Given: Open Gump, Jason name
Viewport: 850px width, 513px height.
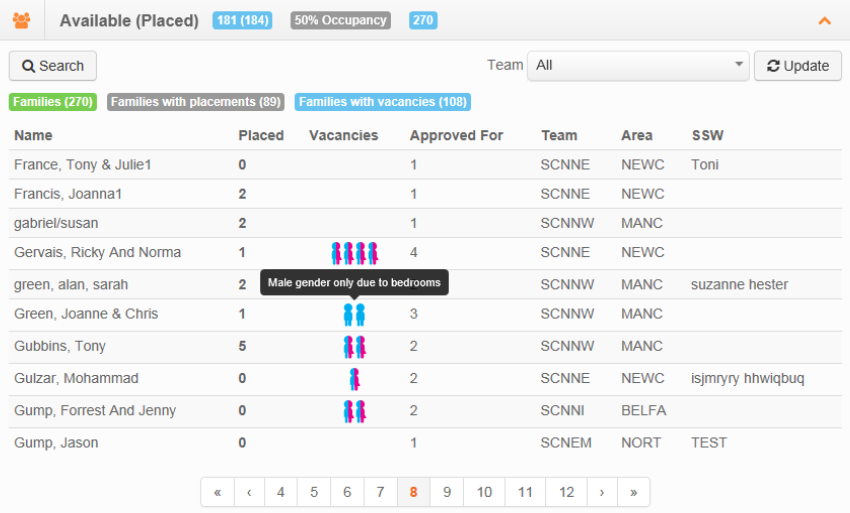Looking at the screenshot, I should [56, 443].
